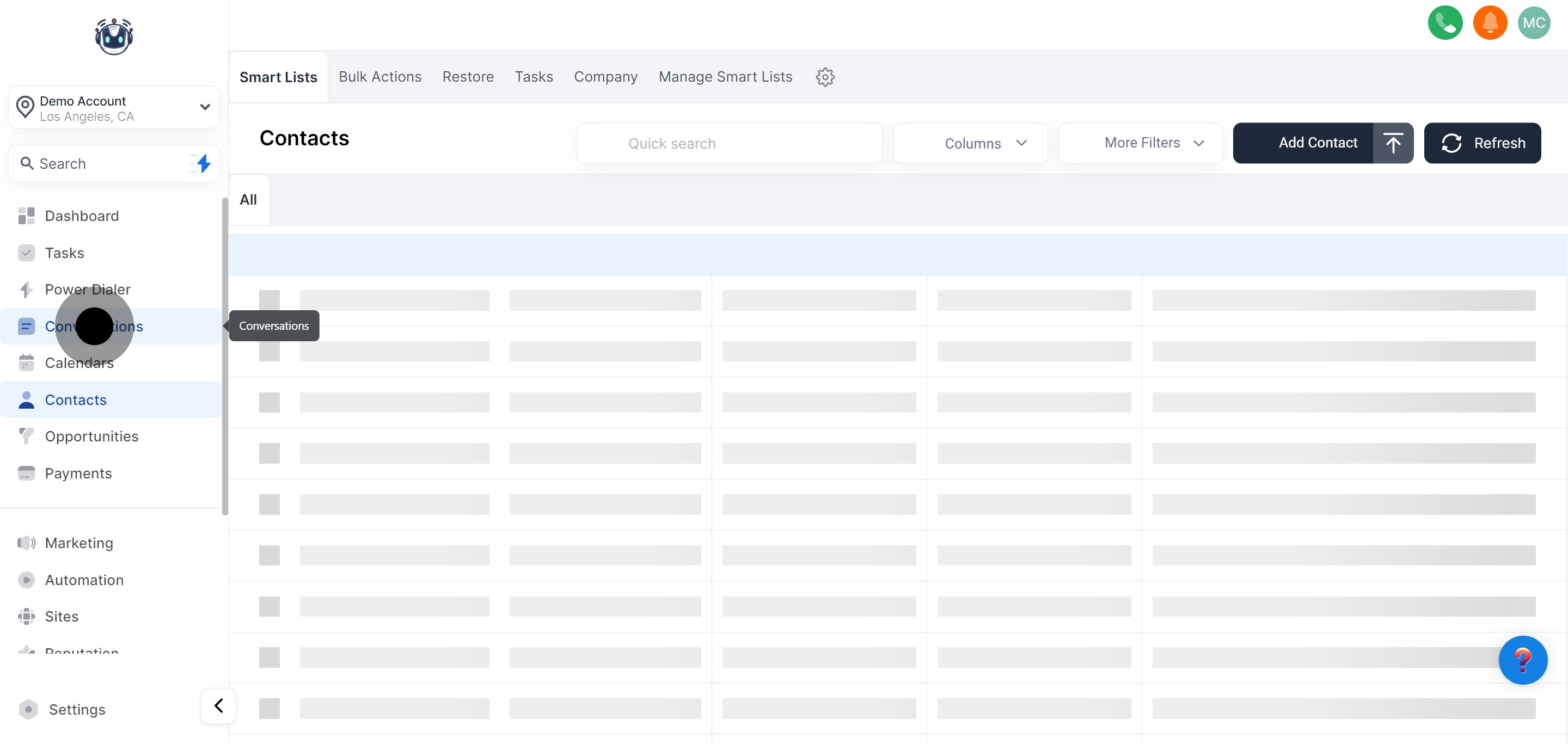Open the Payments section
This screenshot has height=744, width=1568.
(x=78, y=474)
